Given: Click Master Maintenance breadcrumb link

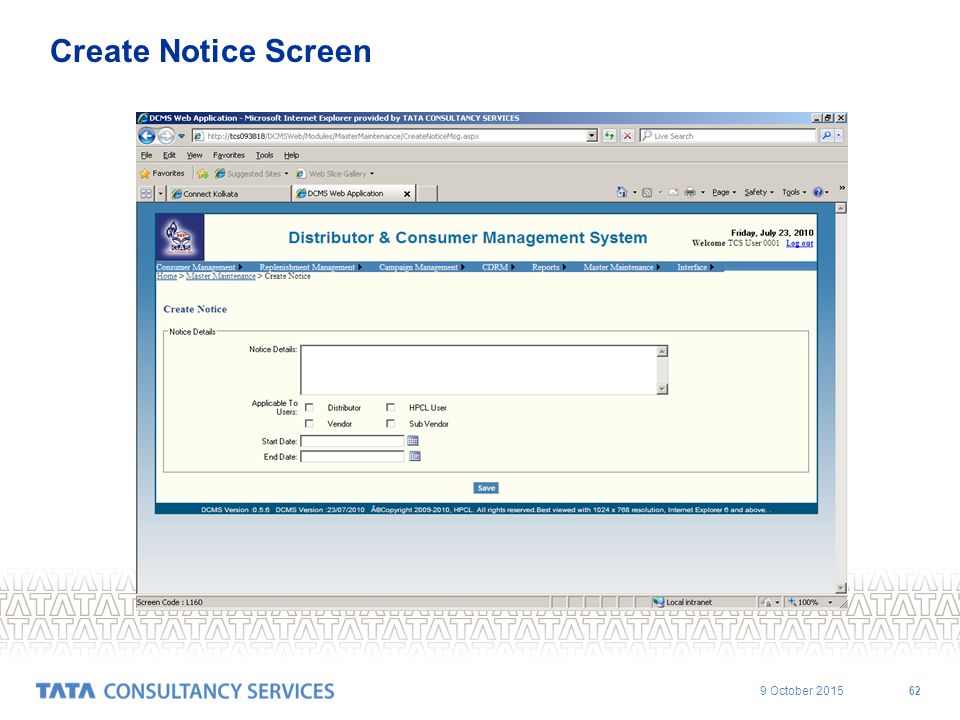Looking at the screenshot, I should pos(220,276).
